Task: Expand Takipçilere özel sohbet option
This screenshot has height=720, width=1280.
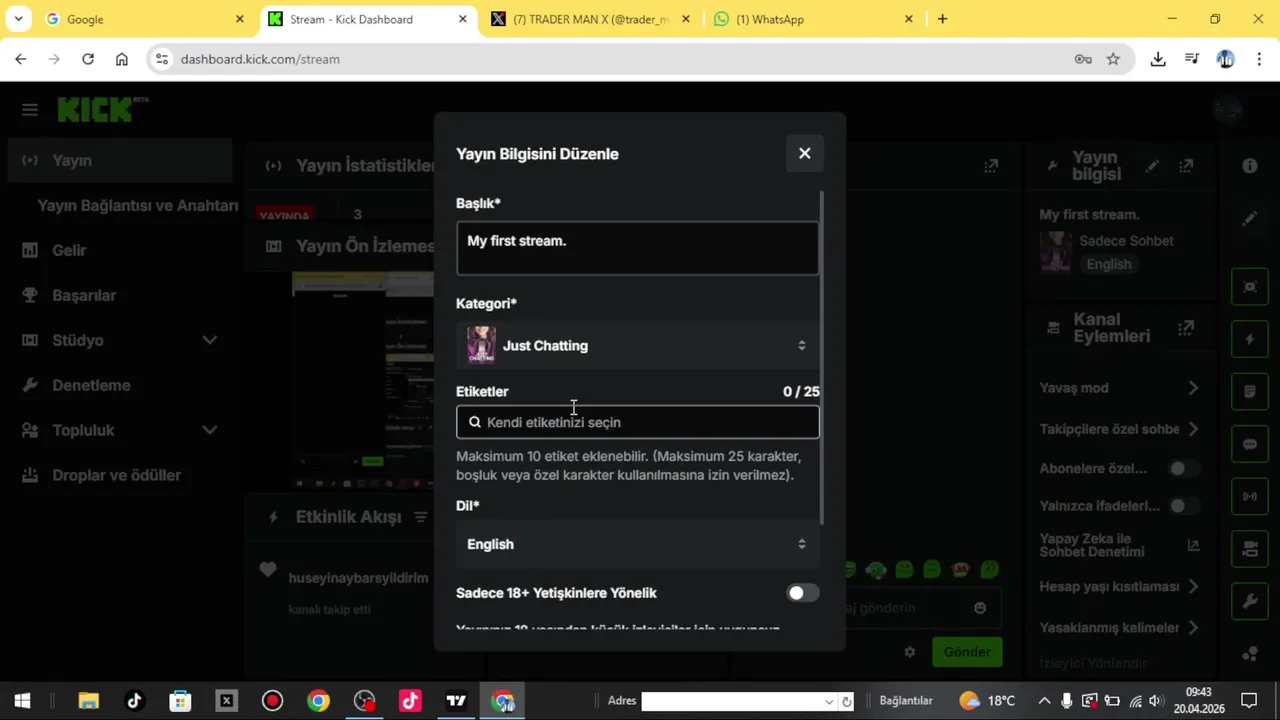Action: [1193, 429]
